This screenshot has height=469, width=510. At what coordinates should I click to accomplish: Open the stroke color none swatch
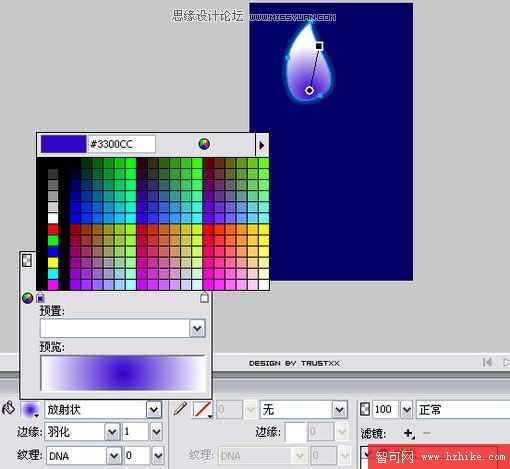coord(203,410)
